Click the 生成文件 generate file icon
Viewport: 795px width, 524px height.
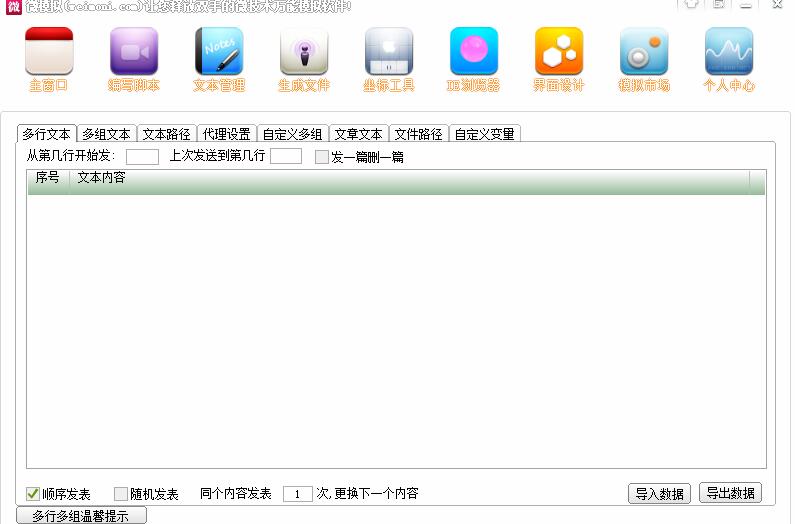(x=304, y=51)
